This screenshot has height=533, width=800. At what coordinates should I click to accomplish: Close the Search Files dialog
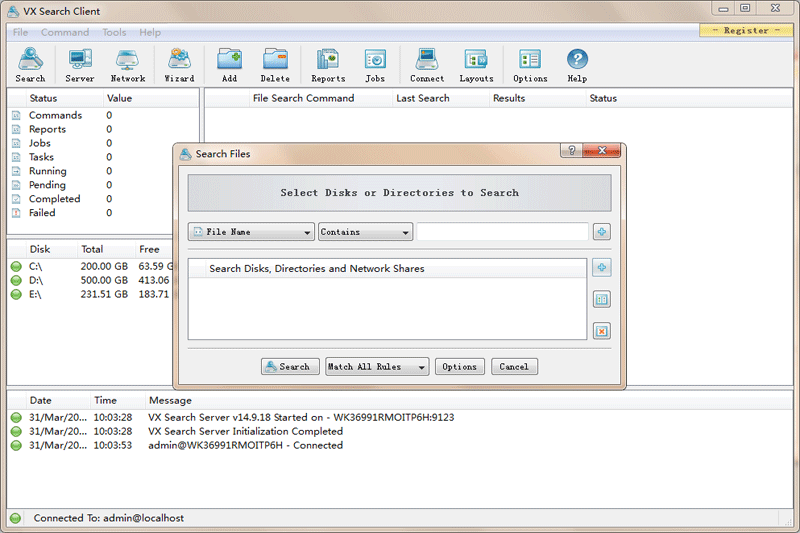(x=602, y=150)
